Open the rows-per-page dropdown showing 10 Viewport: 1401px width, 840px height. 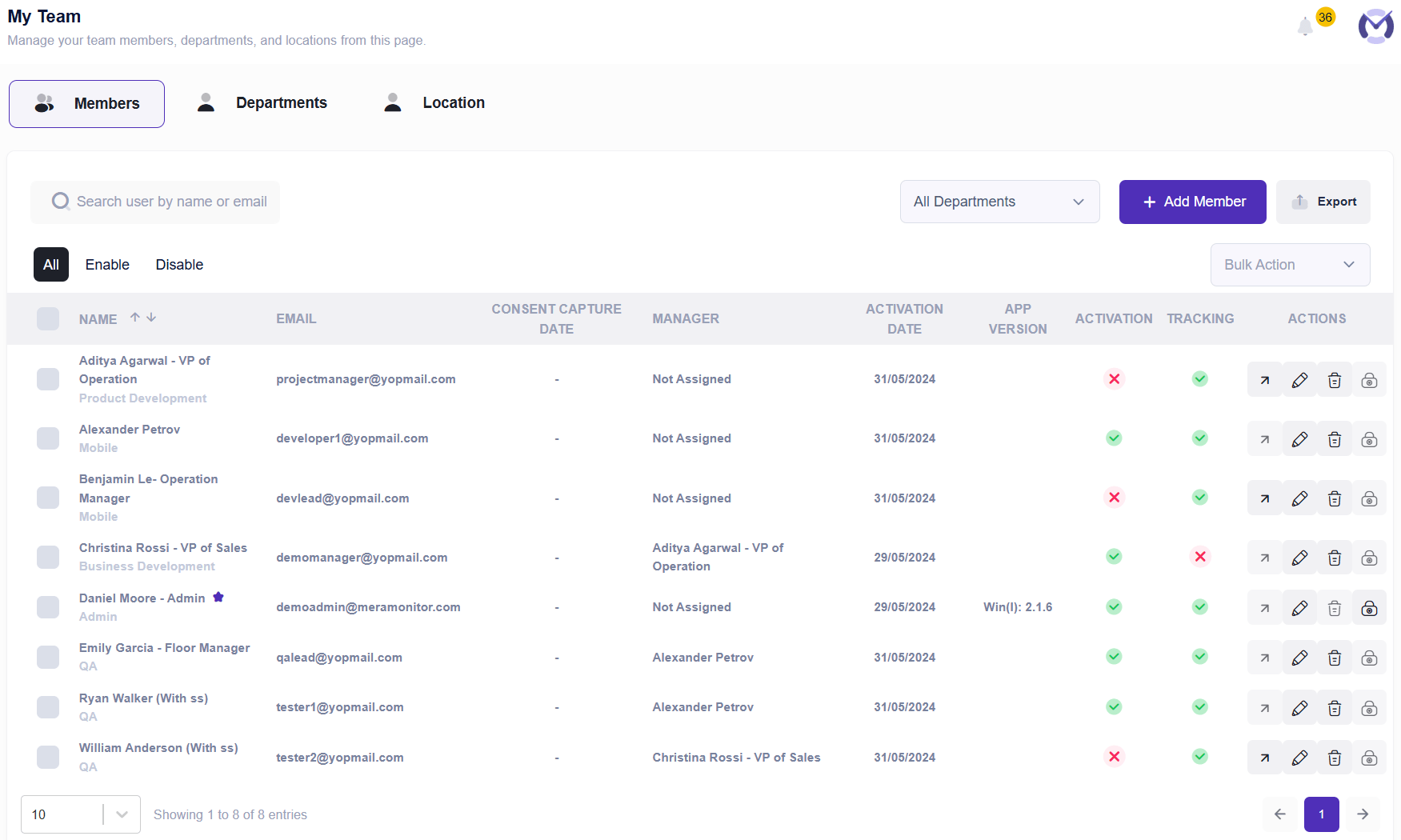point(81,814)
